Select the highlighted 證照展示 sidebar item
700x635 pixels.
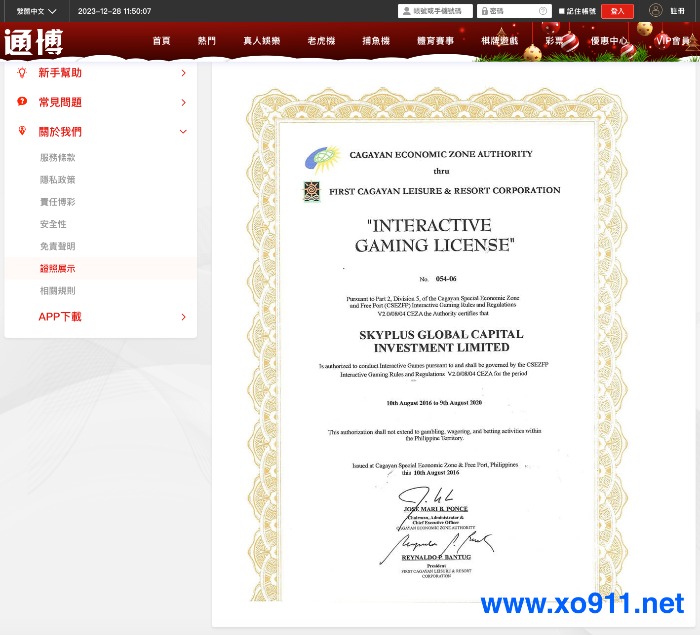pos(101,268)
